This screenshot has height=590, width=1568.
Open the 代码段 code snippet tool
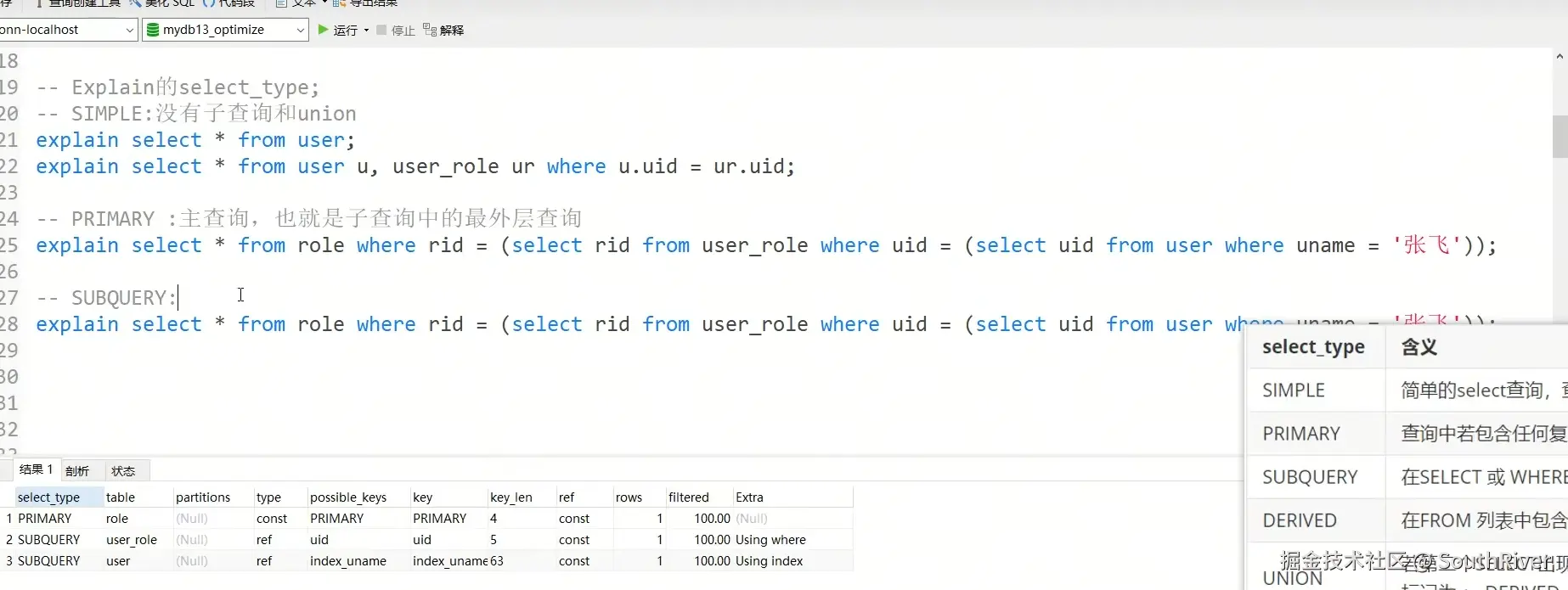(208, 3)
